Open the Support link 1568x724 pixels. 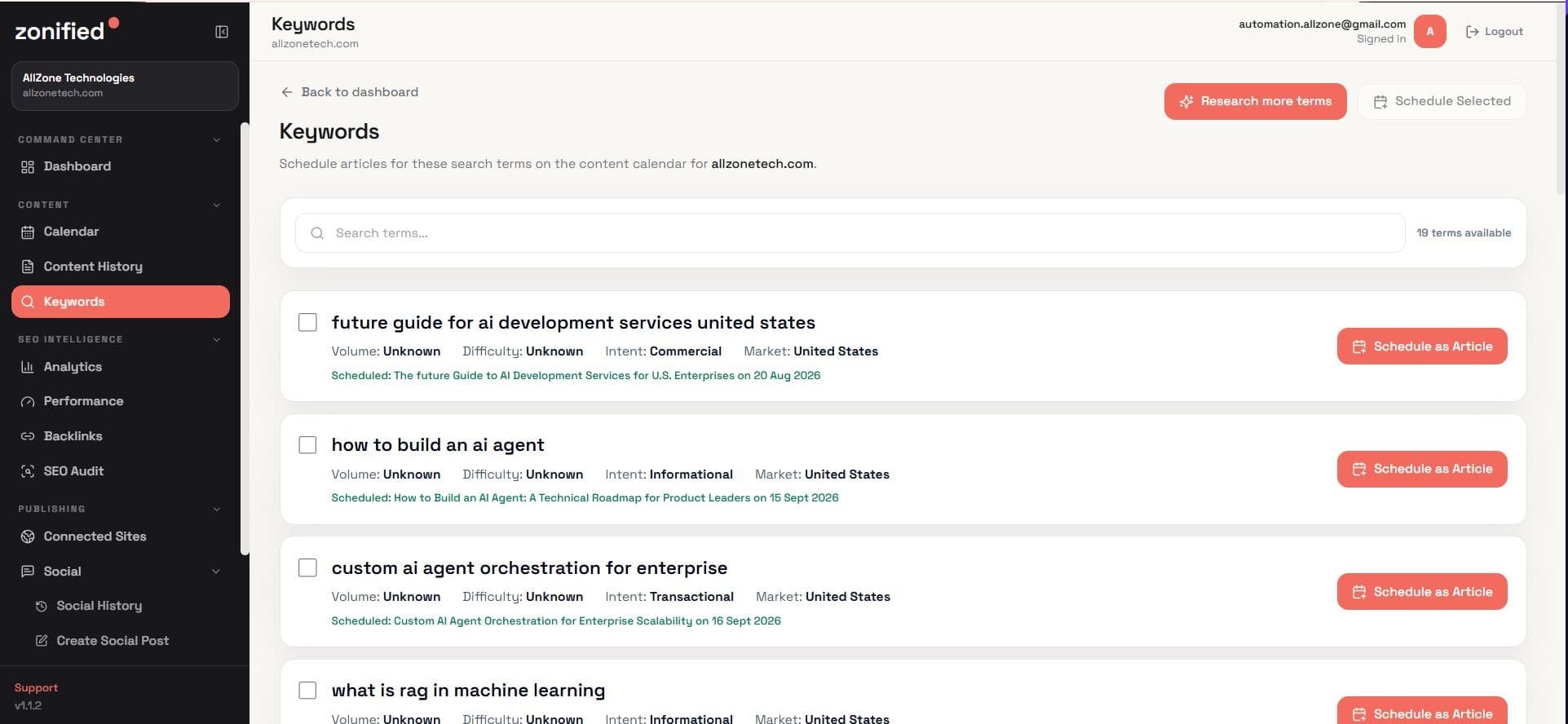coord(36,688)
